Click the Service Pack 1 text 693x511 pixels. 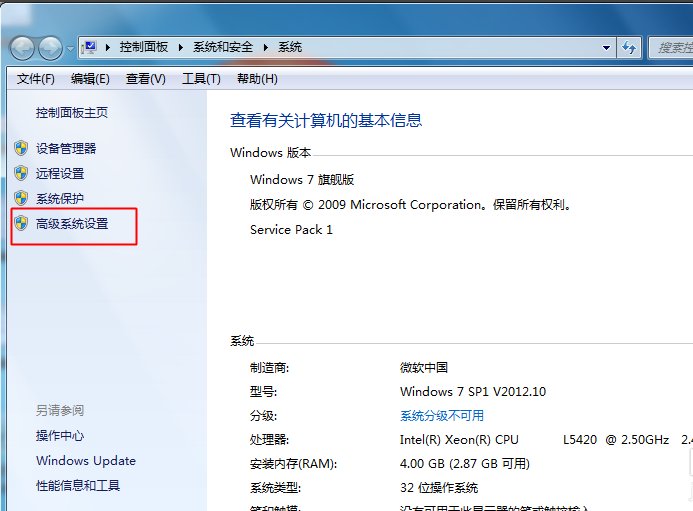pos(291,230)
